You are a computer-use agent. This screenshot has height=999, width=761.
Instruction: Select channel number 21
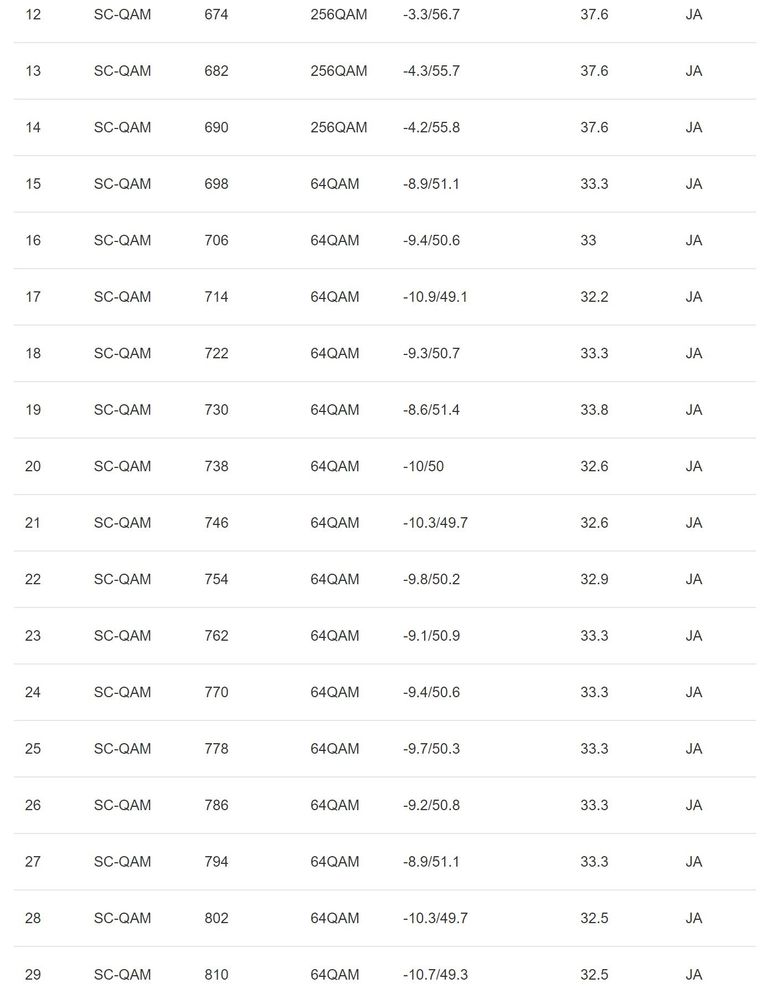coord(33,523)
